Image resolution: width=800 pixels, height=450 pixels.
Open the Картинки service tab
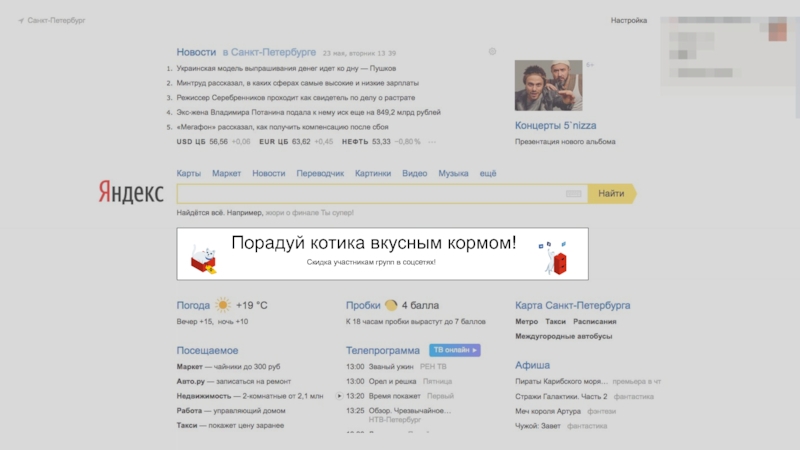[x=373, y=173]
